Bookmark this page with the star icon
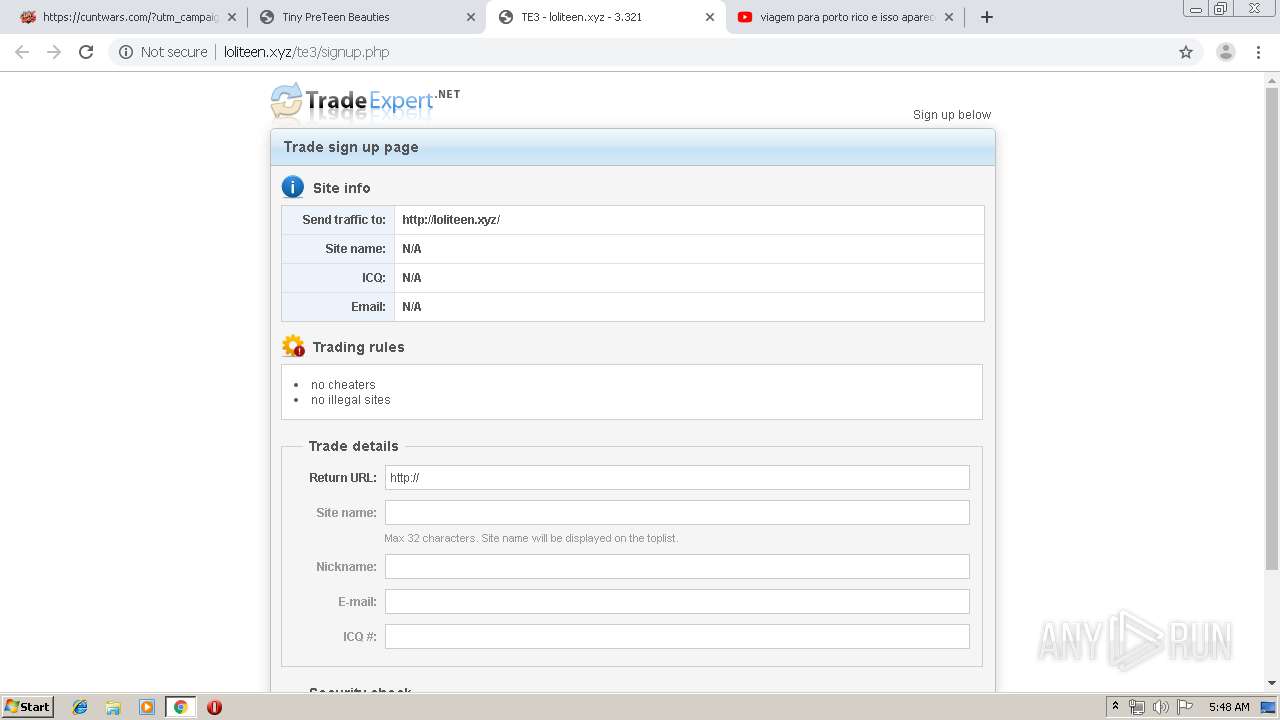 [1186, 52]
